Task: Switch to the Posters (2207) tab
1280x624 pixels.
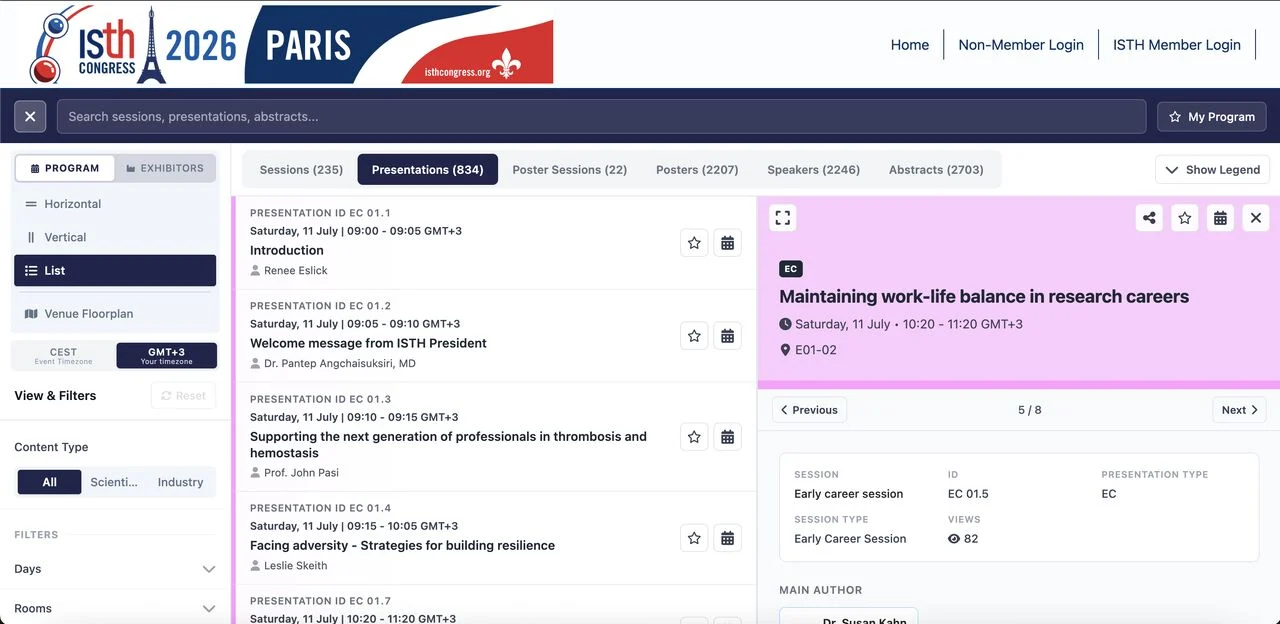Action: [x=697, y=170]
